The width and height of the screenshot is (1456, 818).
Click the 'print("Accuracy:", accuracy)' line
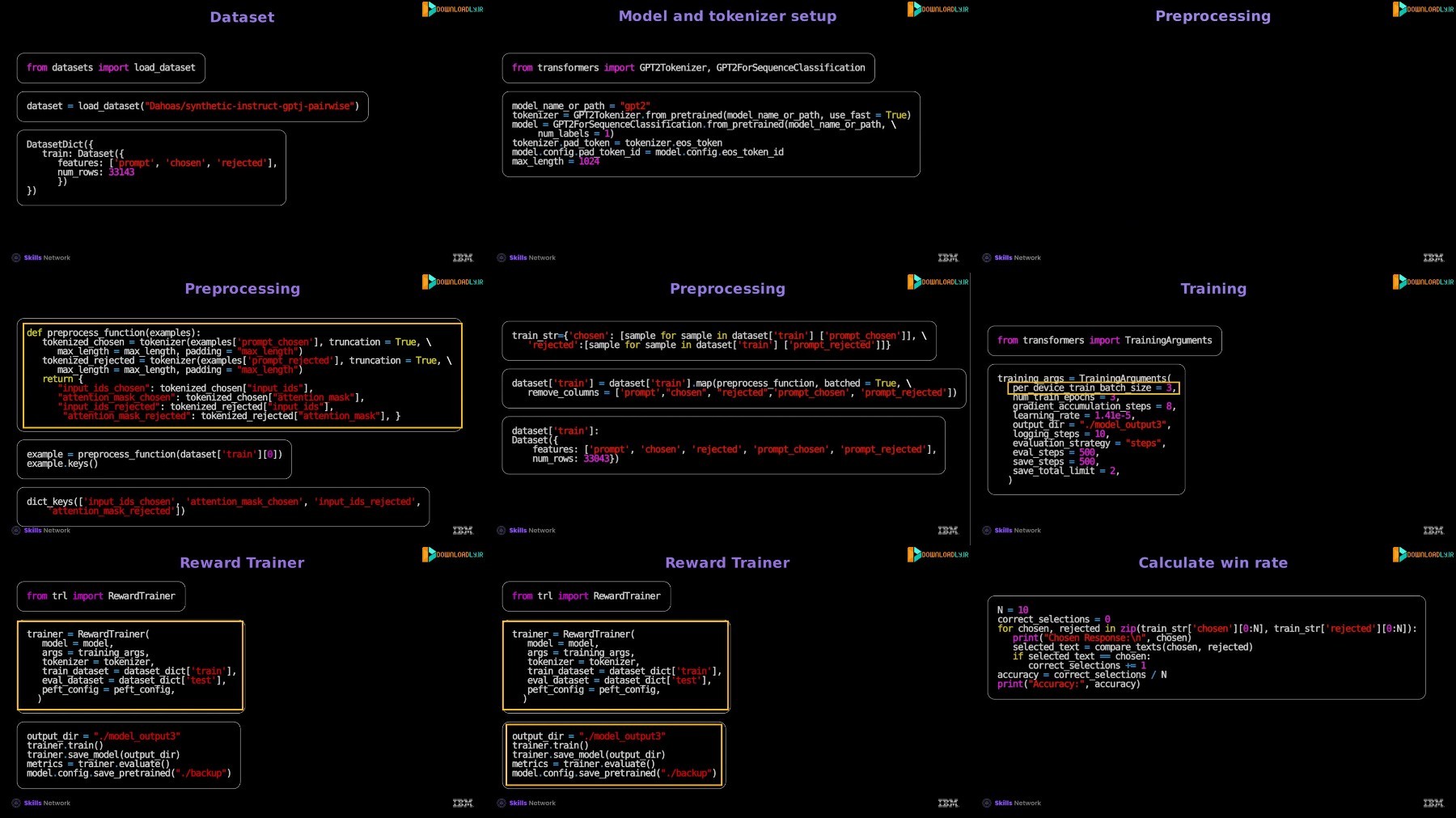point(1068,684)
